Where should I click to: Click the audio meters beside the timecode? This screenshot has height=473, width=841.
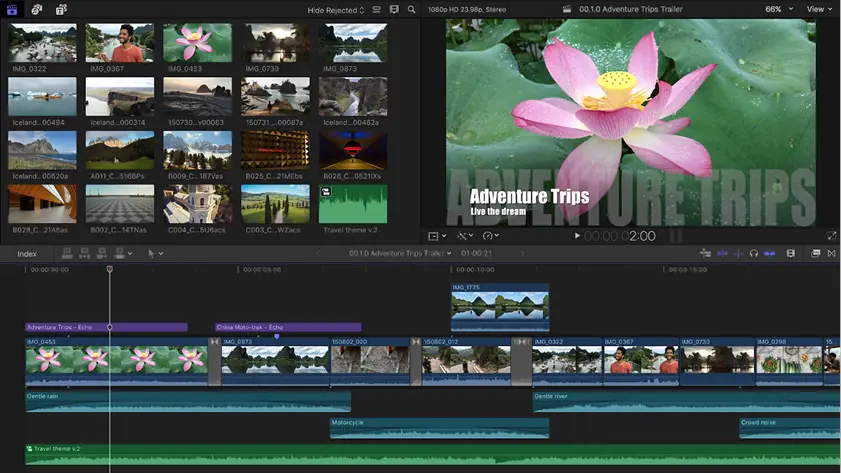point(676,235)
